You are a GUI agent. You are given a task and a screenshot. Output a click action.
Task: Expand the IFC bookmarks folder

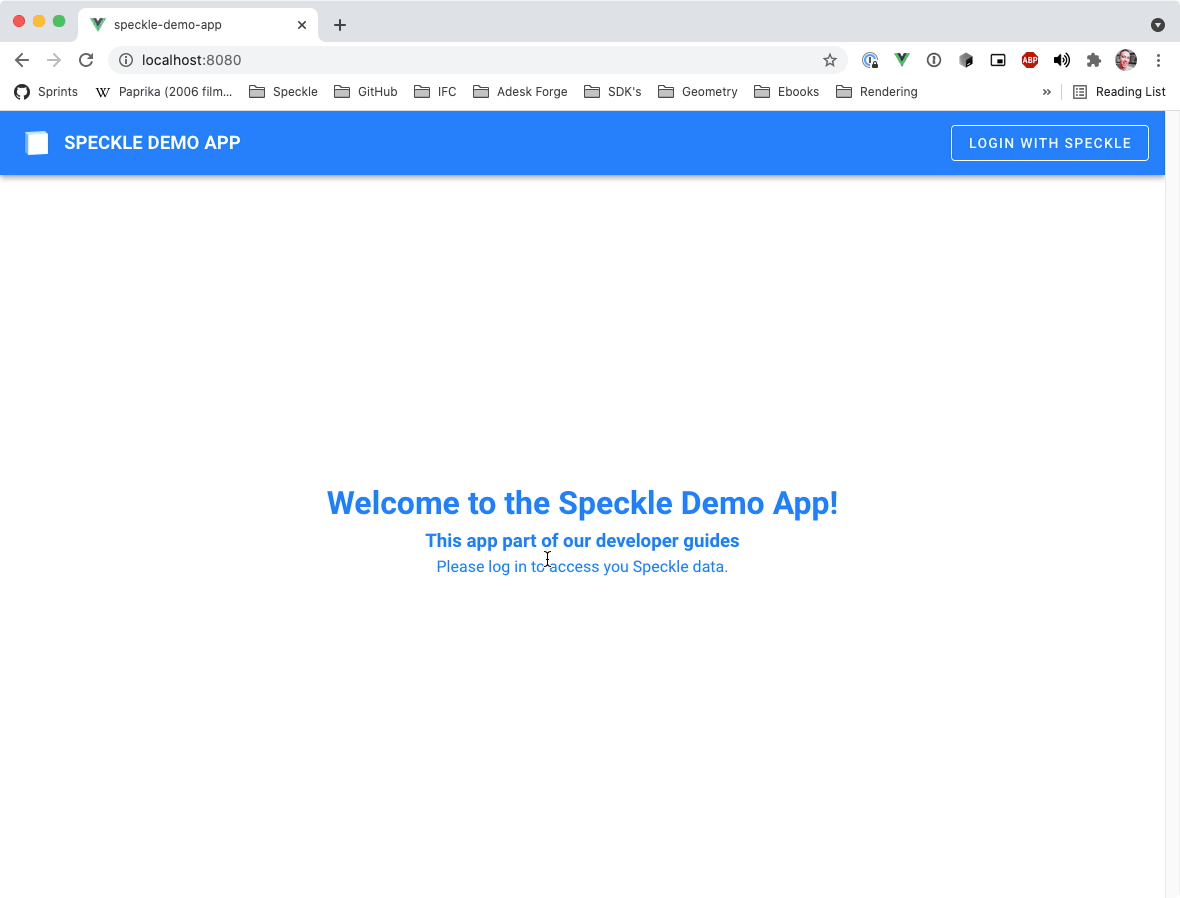[435, 92]
